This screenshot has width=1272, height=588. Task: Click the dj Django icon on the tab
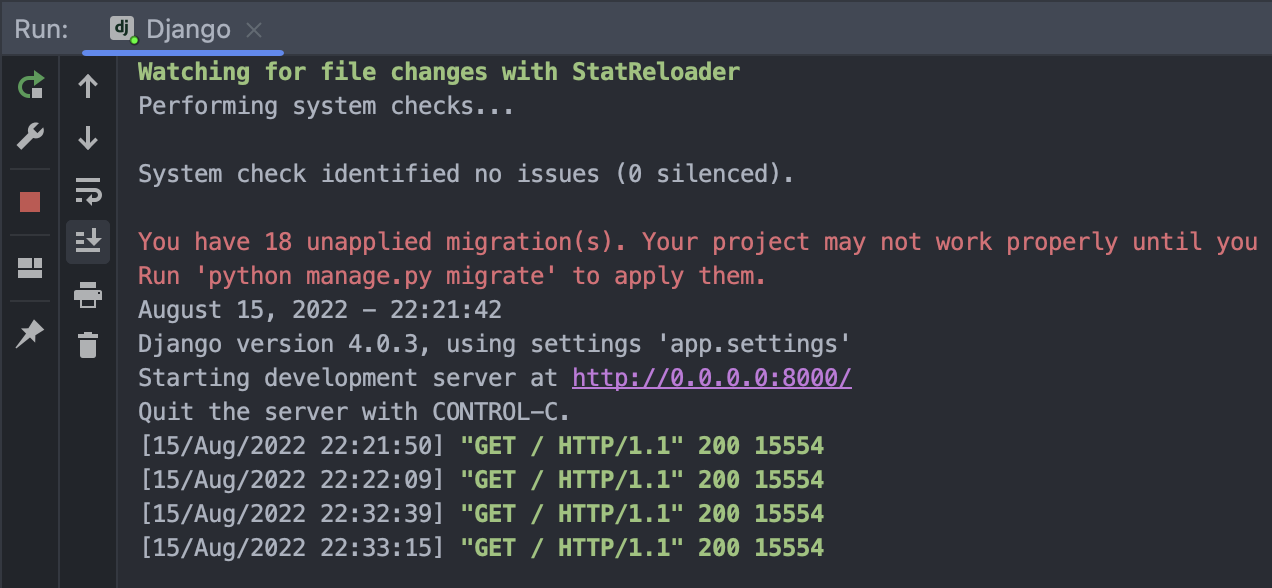[x=120, y=29]
